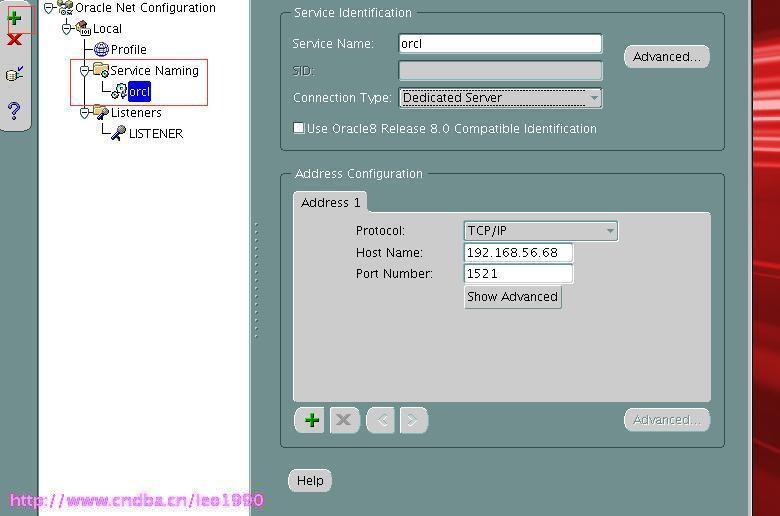
Task: Click Advanced button in Service Identification
Action: tap(667, 57)
